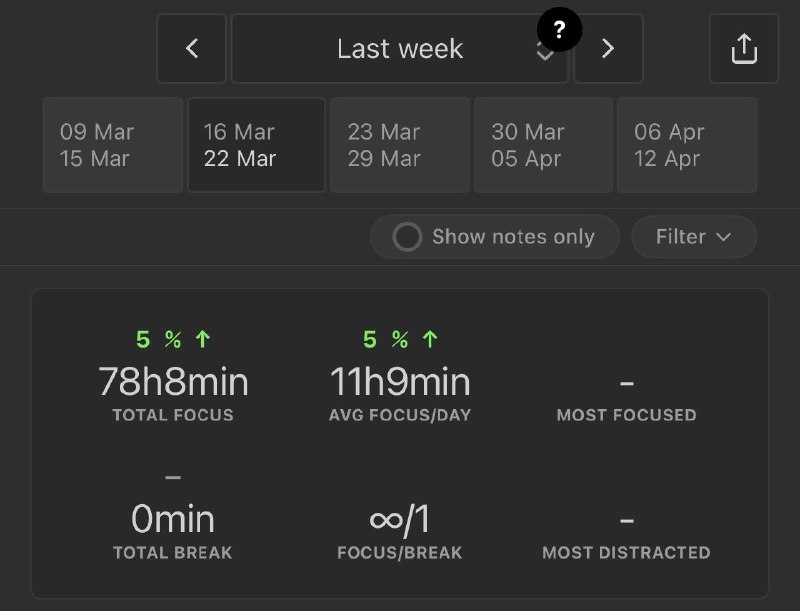Image resolution: width=800 pixels, height=611 pixels.
Task: Go to the previous week arrow
Action: 191,48
